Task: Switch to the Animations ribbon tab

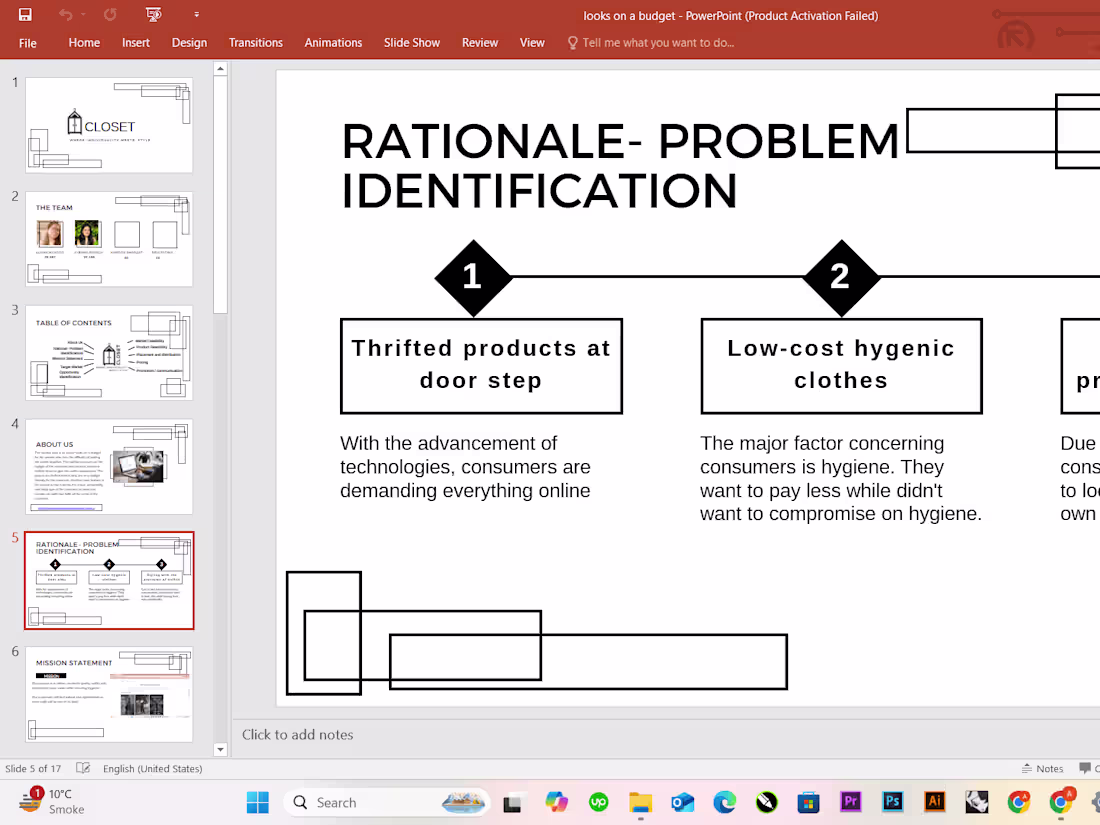Action: [x=333, y=43]
